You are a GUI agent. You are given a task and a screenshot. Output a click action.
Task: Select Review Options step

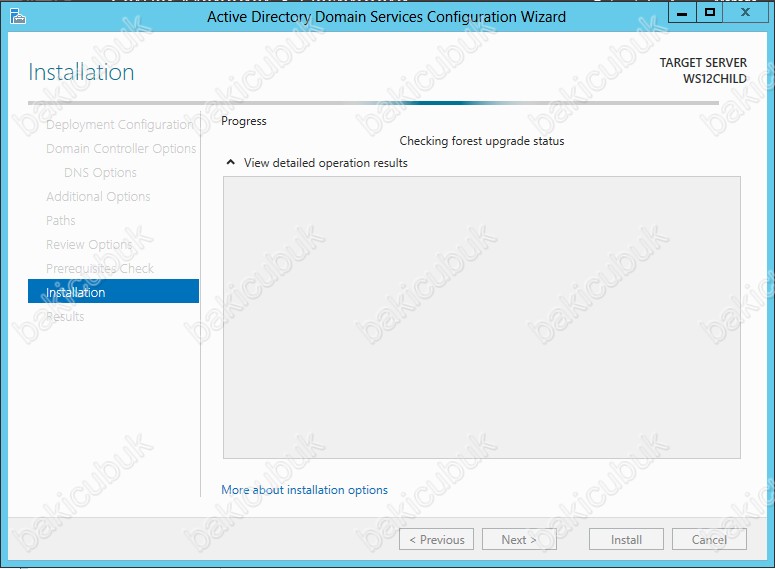coord(89,245)
